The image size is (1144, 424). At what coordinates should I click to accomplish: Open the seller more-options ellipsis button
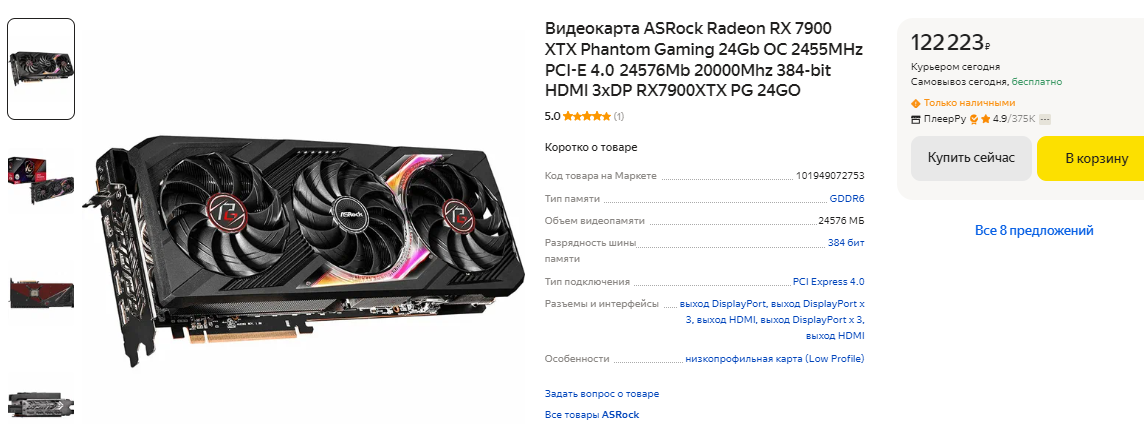click(x=1045, y=119)
